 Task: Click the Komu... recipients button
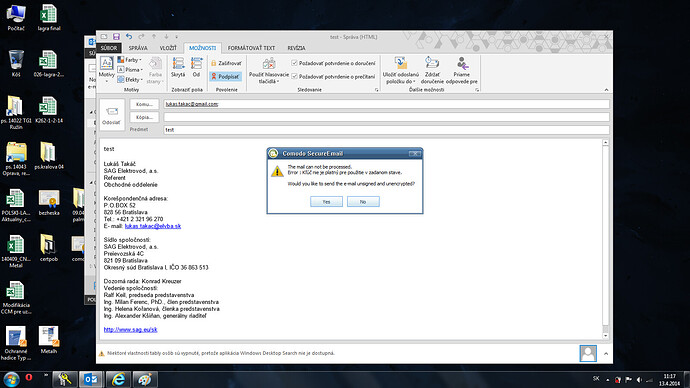point(144,104)
